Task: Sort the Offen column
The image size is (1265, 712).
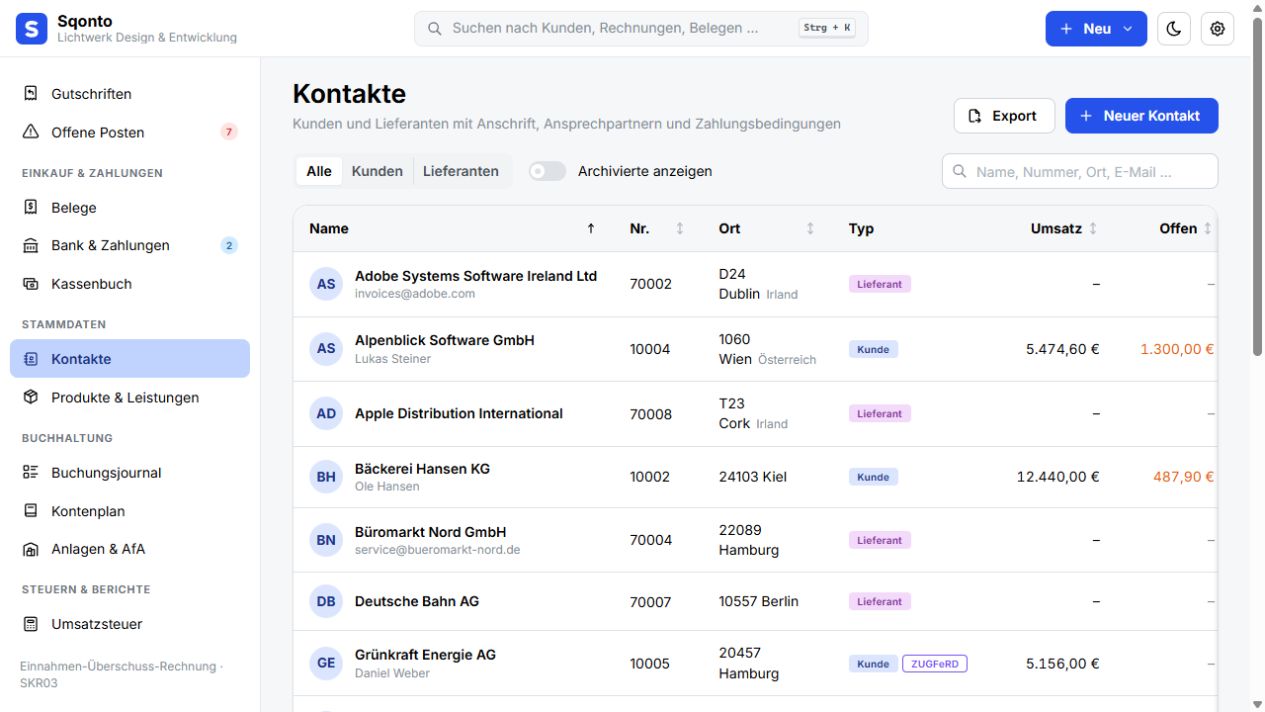Action: 1207,228
